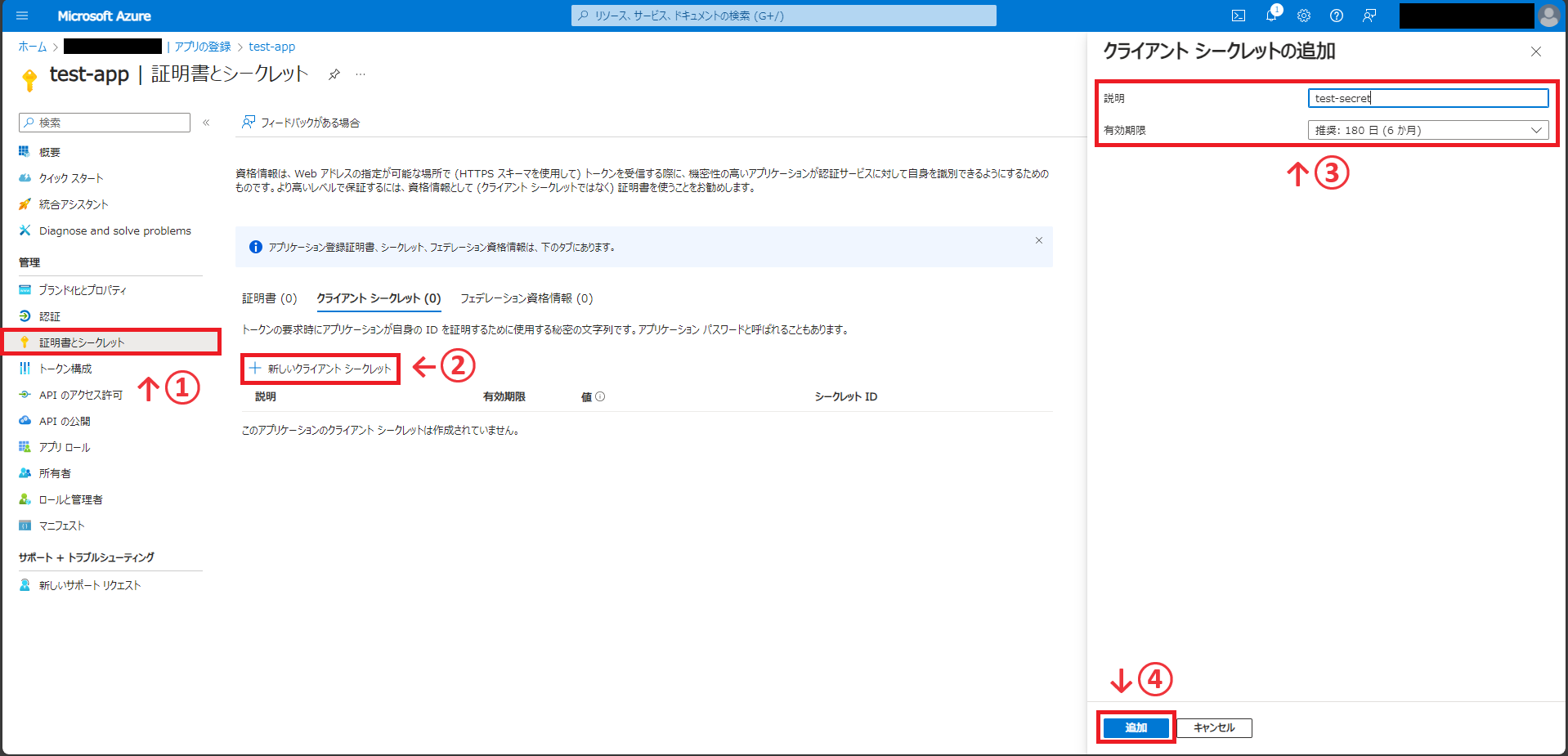
Task: Open more options via the ellipsis
Action: point(360,74)
